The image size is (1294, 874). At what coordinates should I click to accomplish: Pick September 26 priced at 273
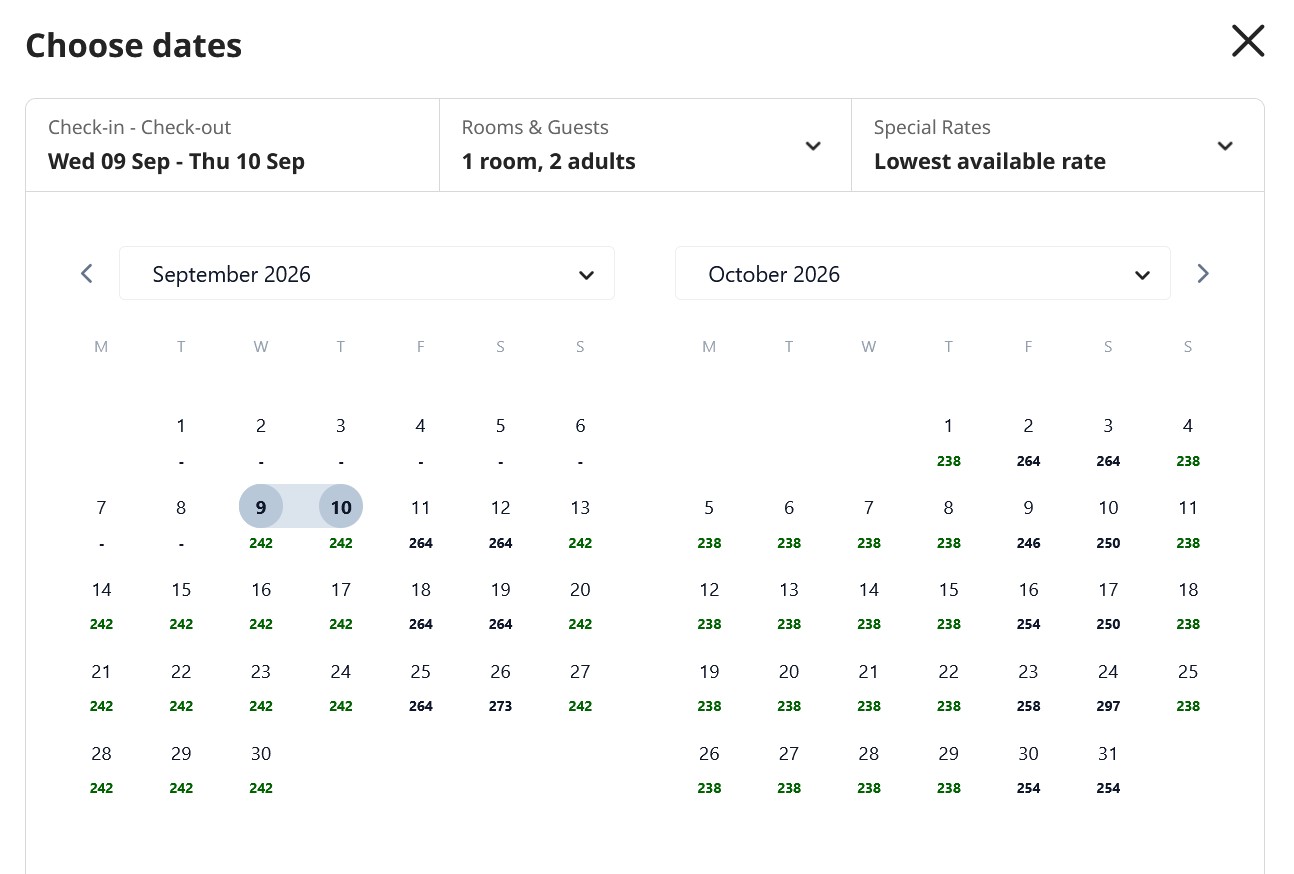coord(501,686)
